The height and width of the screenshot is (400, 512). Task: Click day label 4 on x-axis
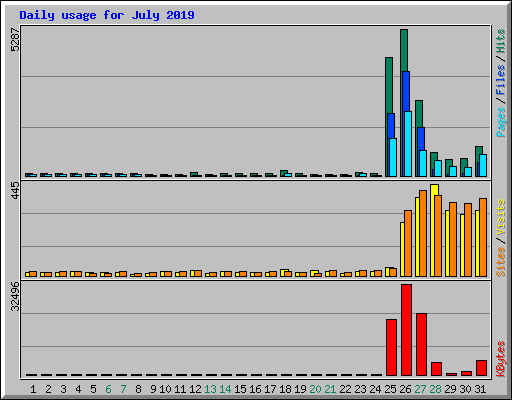click(78, 389)
